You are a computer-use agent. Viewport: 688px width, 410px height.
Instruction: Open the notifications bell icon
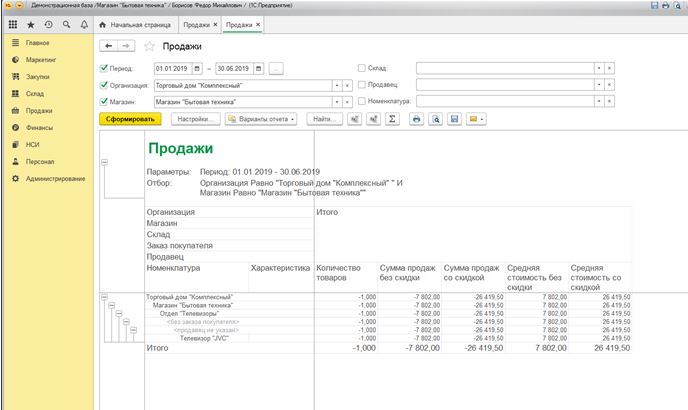[x=84, y=23]
